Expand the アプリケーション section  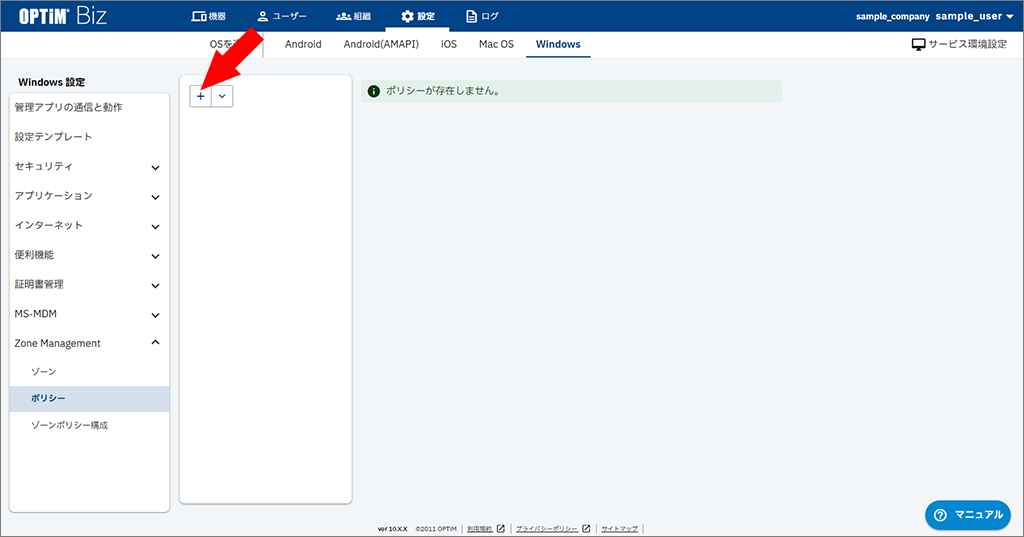(89, 196)
